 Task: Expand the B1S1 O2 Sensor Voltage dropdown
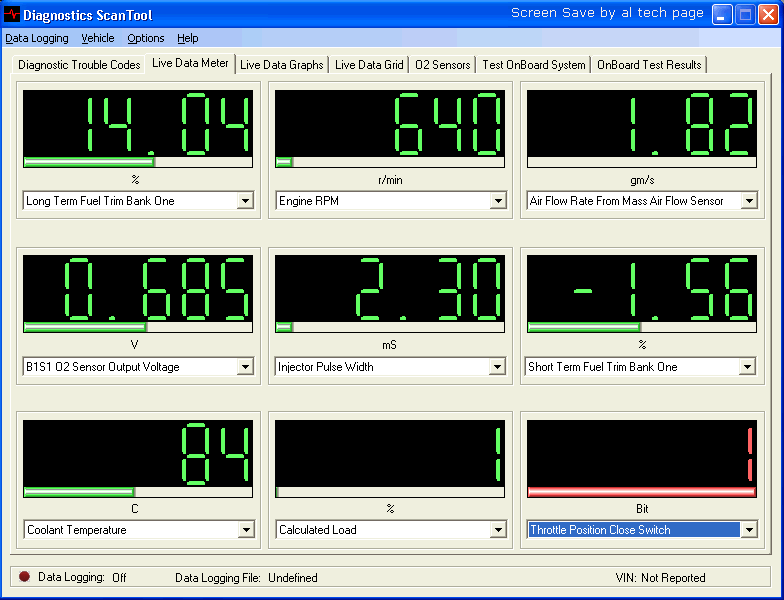click(245, 367)
